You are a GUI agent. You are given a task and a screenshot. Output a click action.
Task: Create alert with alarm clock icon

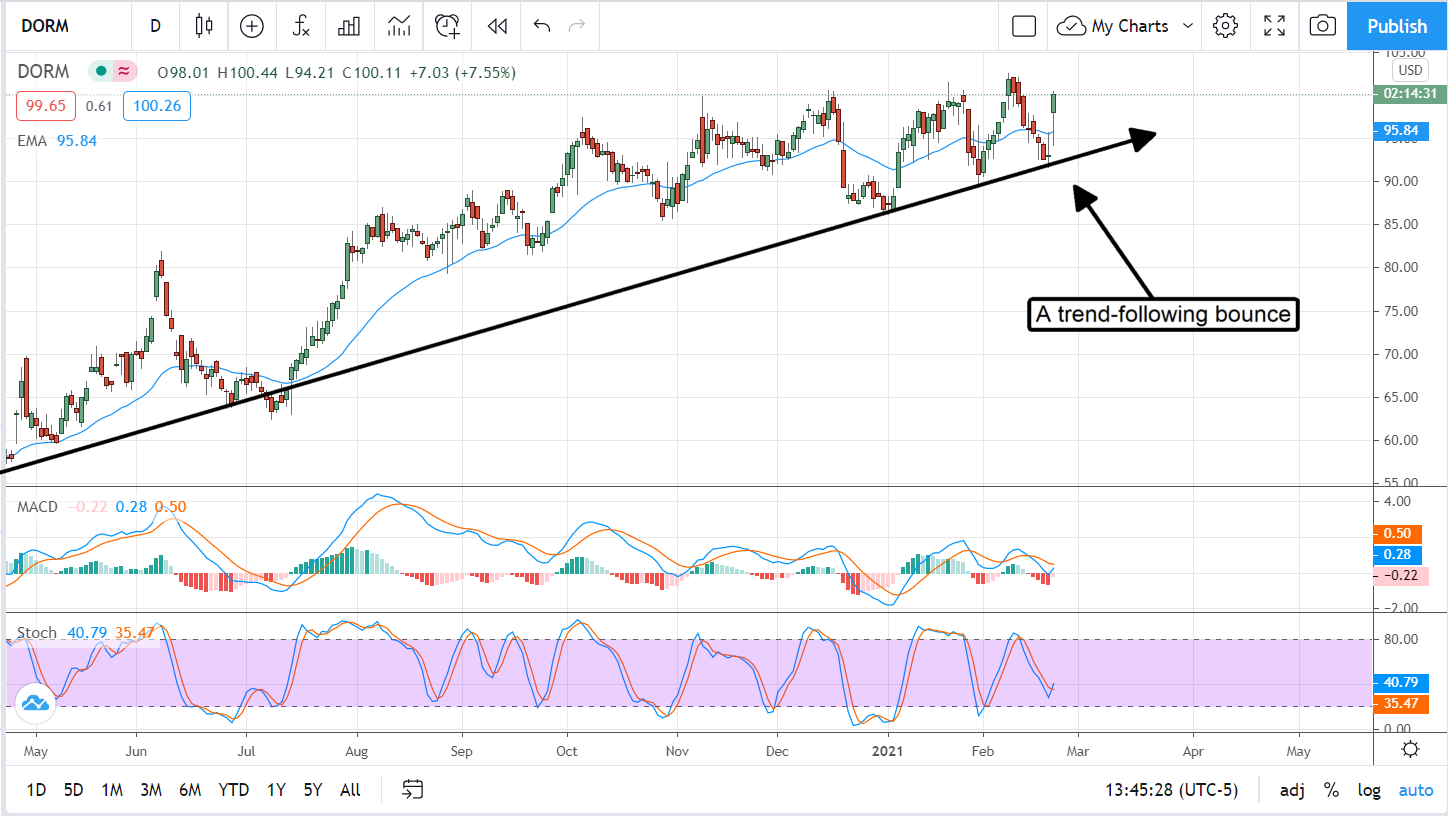click(448, 26)
